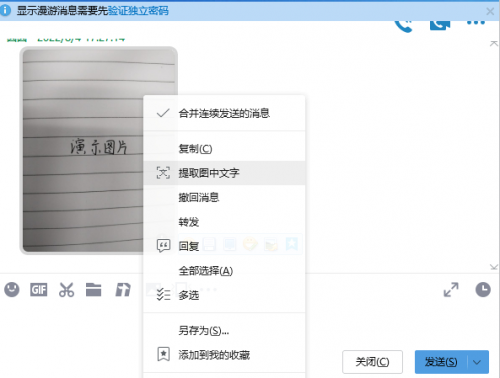Open the emoji face picker
500x378 pixels.
point(12,289)
